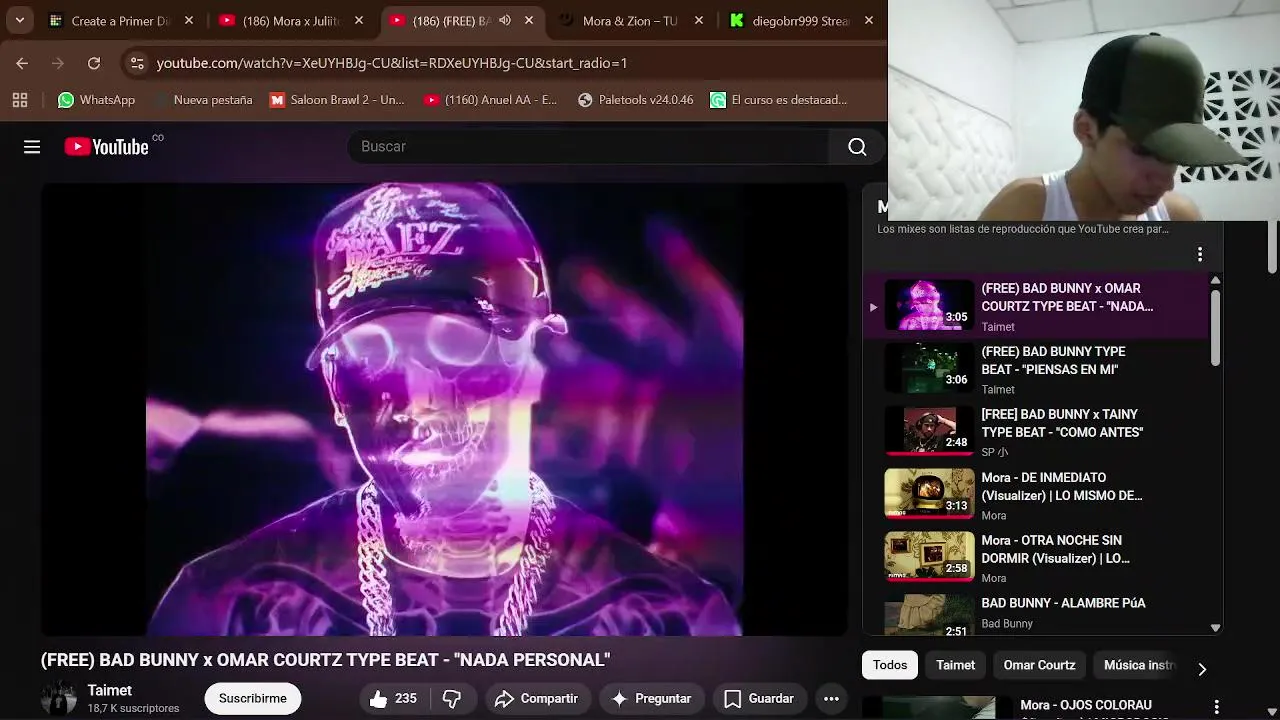Play the NADA PERSONAL thumbnail in playlist
The height and width of the screenshot is (720, 1280).
929,305
